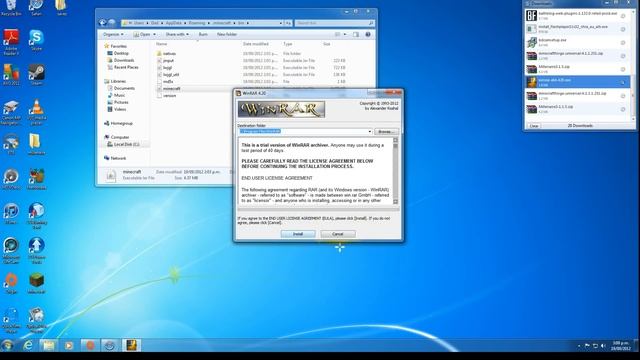Launch Adobe Reader from the desktop

[11, 42]
